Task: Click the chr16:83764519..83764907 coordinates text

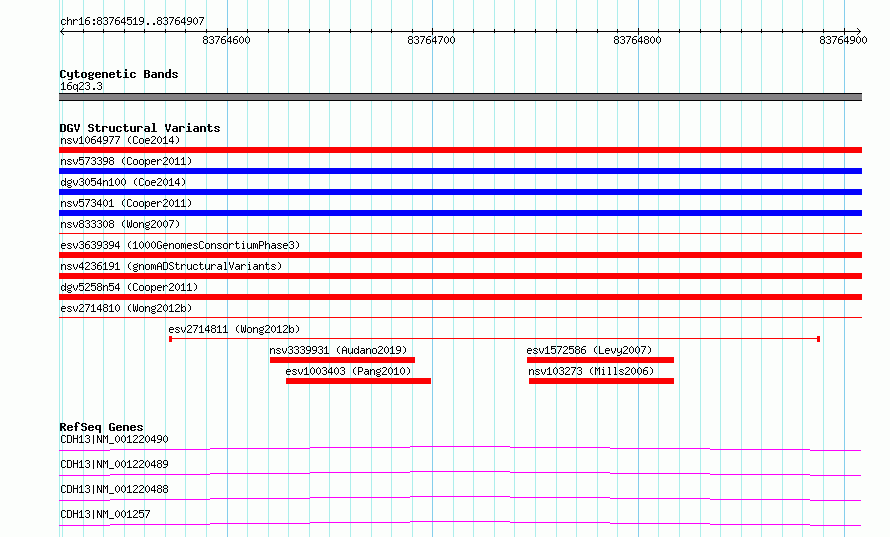Action: [x=132, y=21]
